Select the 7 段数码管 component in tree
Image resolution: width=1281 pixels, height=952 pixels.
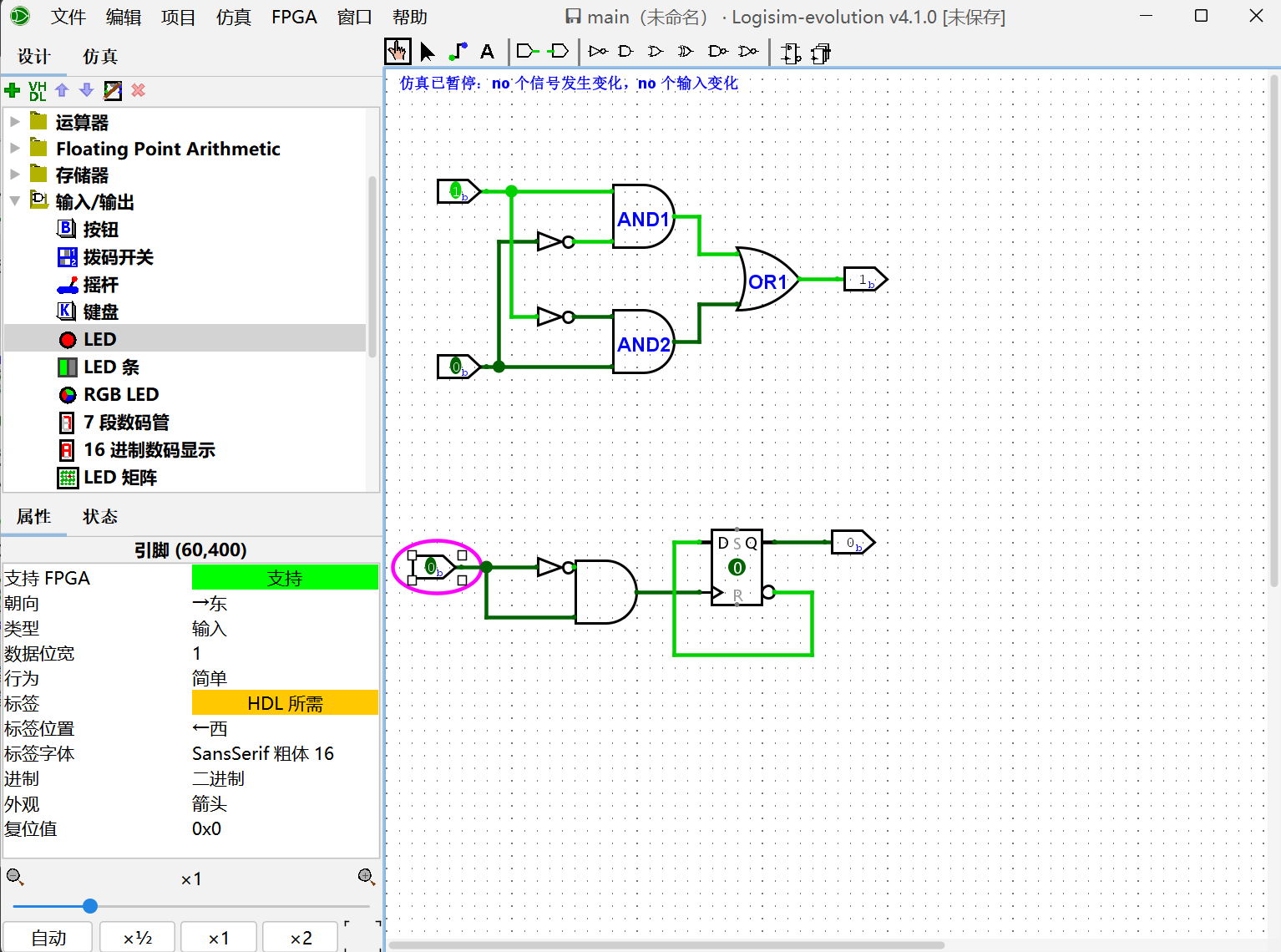(125, 423)
